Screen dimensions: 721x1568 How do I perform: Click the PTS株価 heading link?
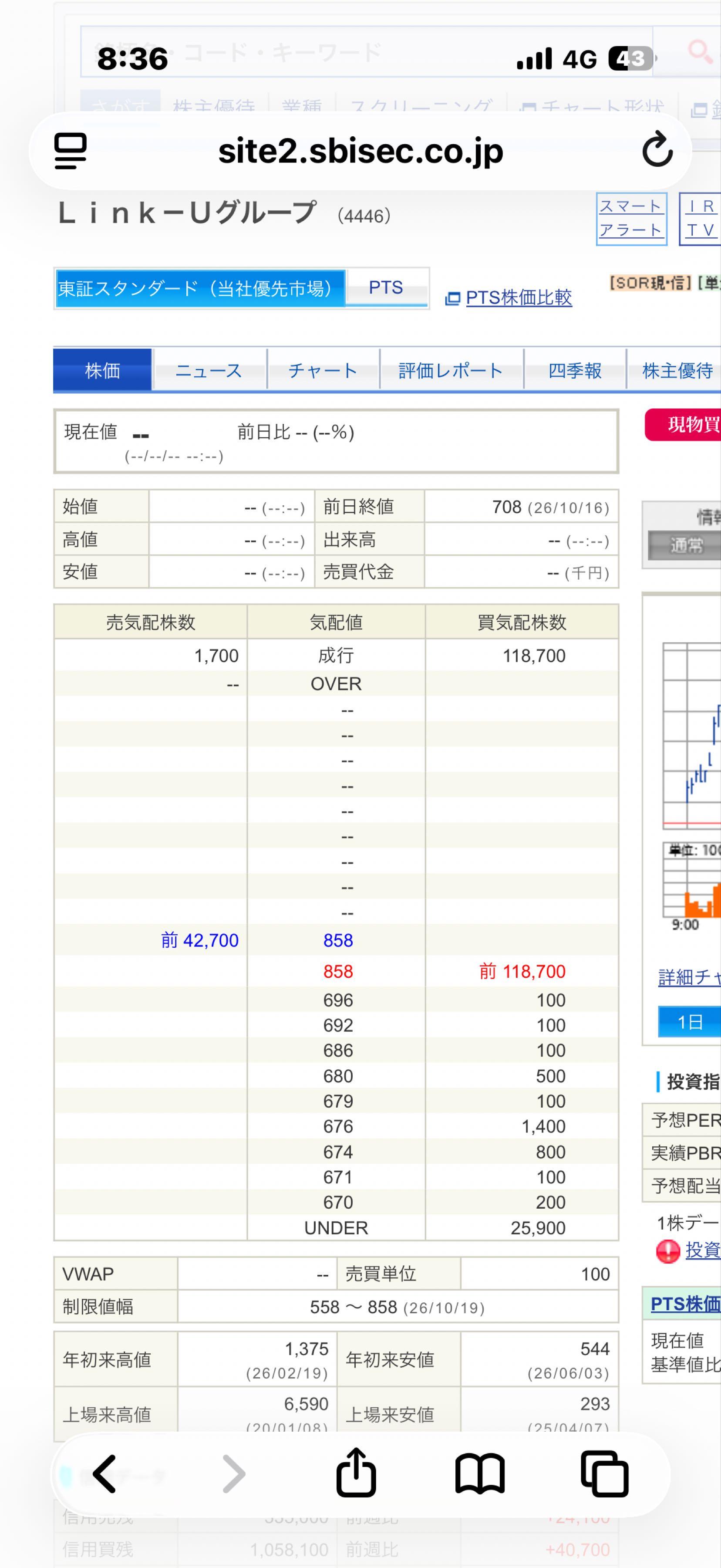pos(685,1303)
